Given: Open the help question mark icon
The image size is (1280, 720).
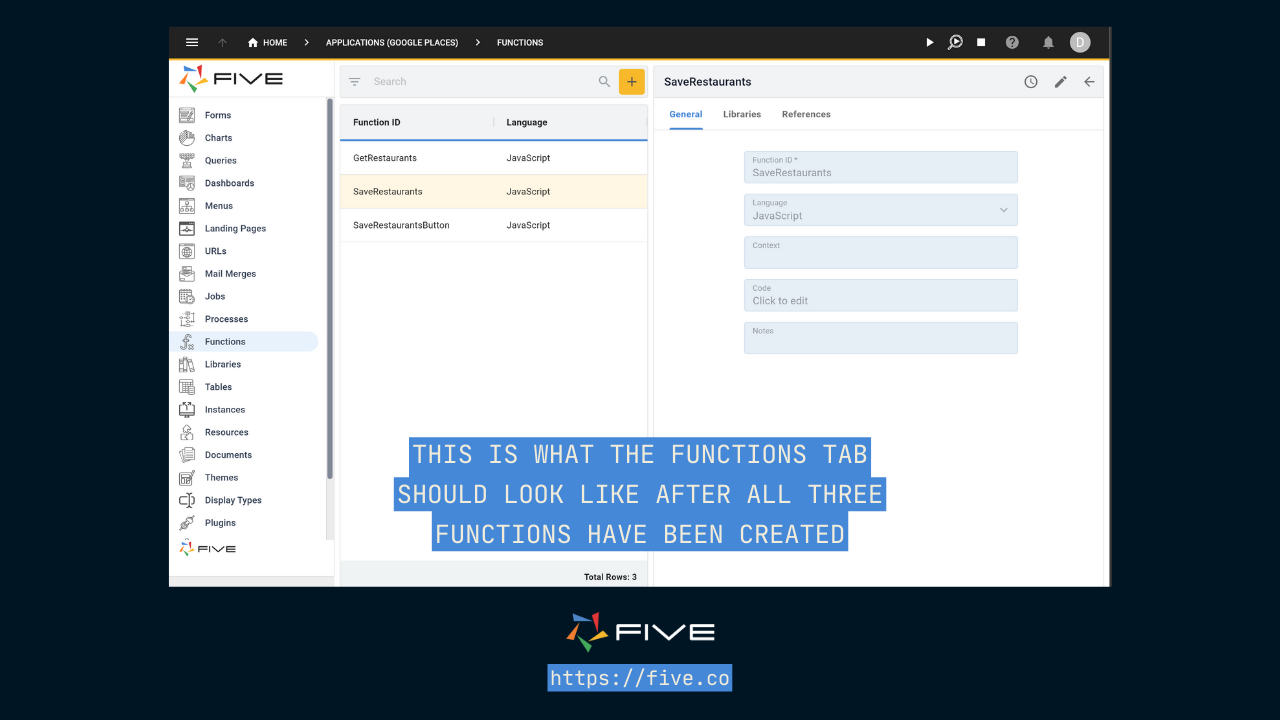Looking at the screenshot, I should pyautogui.click(x=1012, y=42).
